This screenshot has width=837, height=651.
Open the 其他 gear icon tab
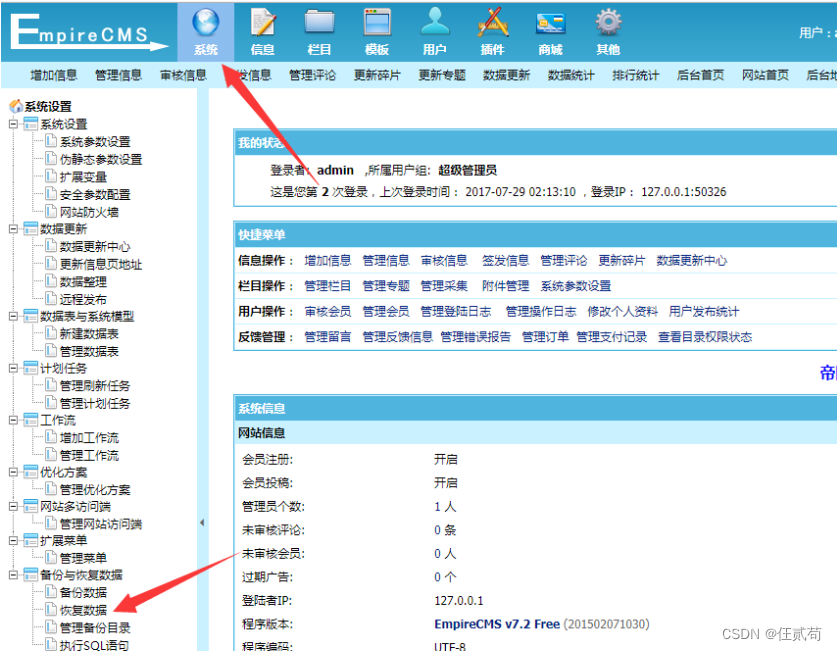click(608, 32)
